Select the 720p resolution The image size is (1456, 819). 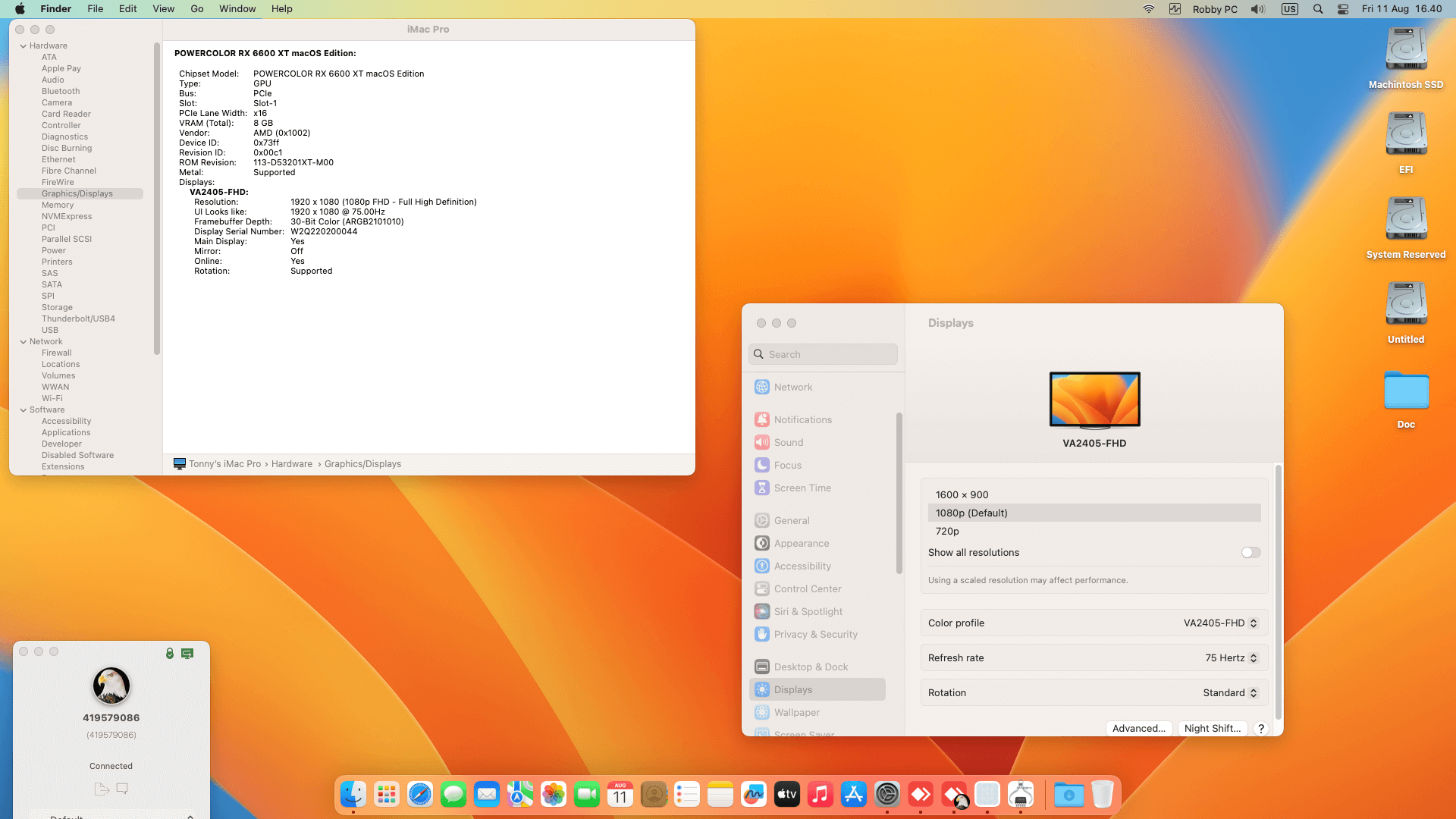pyautogui.click(x=1094, y=532)
